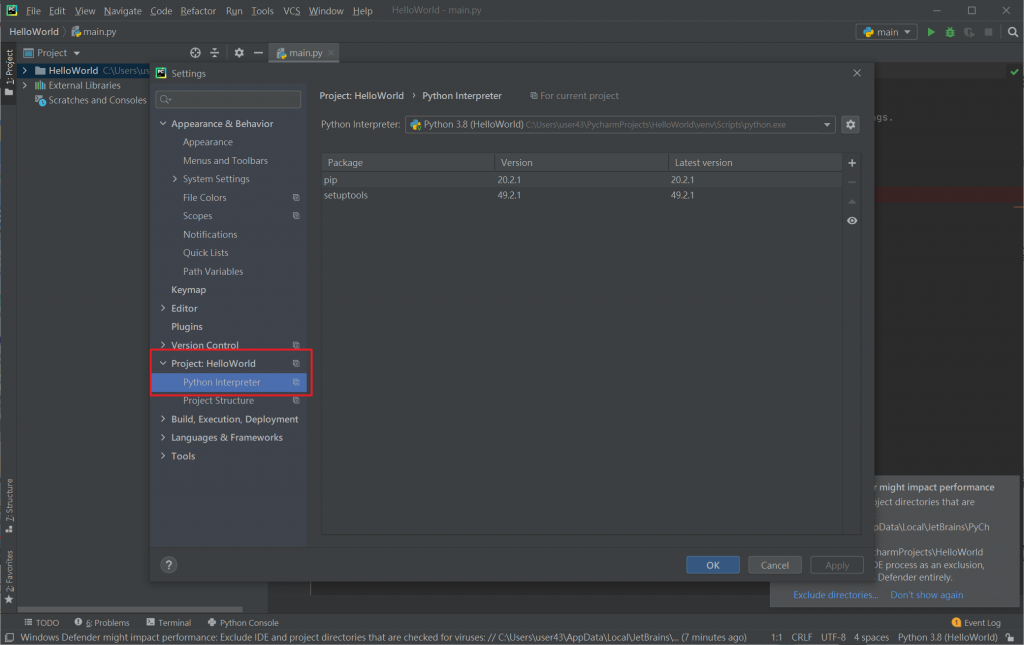This screenshot has width=1024, height=645.
Task: Open the Project tool window side tab
Action: (x=9, y=72)
